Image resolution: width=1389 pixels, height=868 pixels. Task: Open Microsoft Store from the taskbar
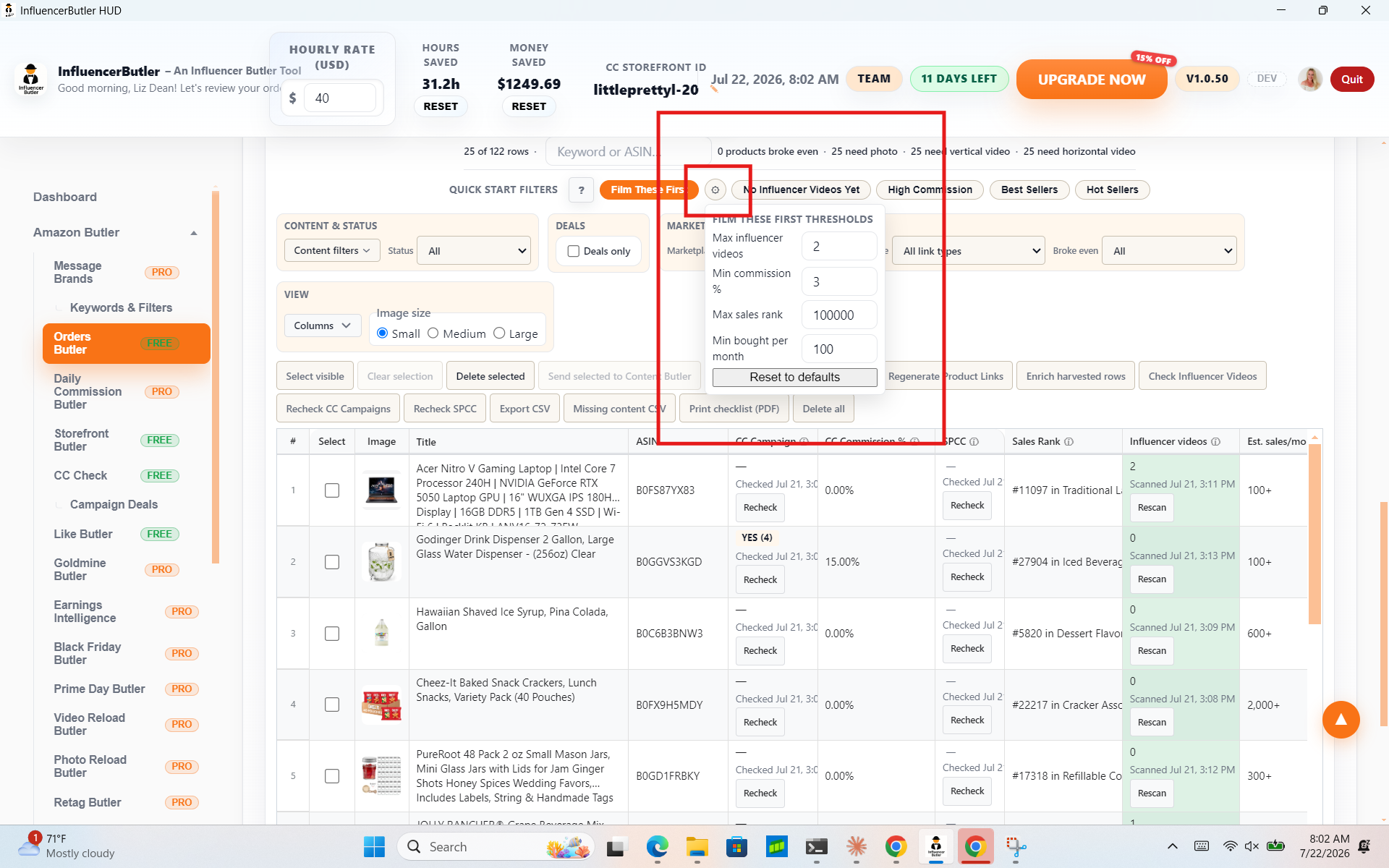(x=736, y=846)
